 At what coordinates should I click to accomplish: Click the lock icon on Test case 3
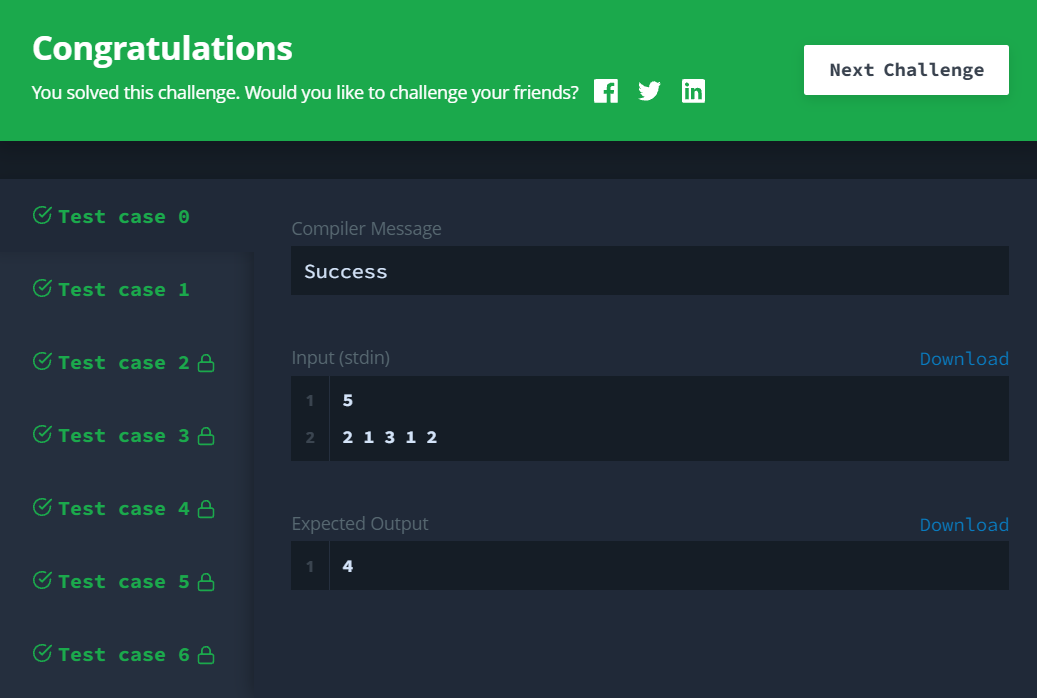click(x=206, y=435)
